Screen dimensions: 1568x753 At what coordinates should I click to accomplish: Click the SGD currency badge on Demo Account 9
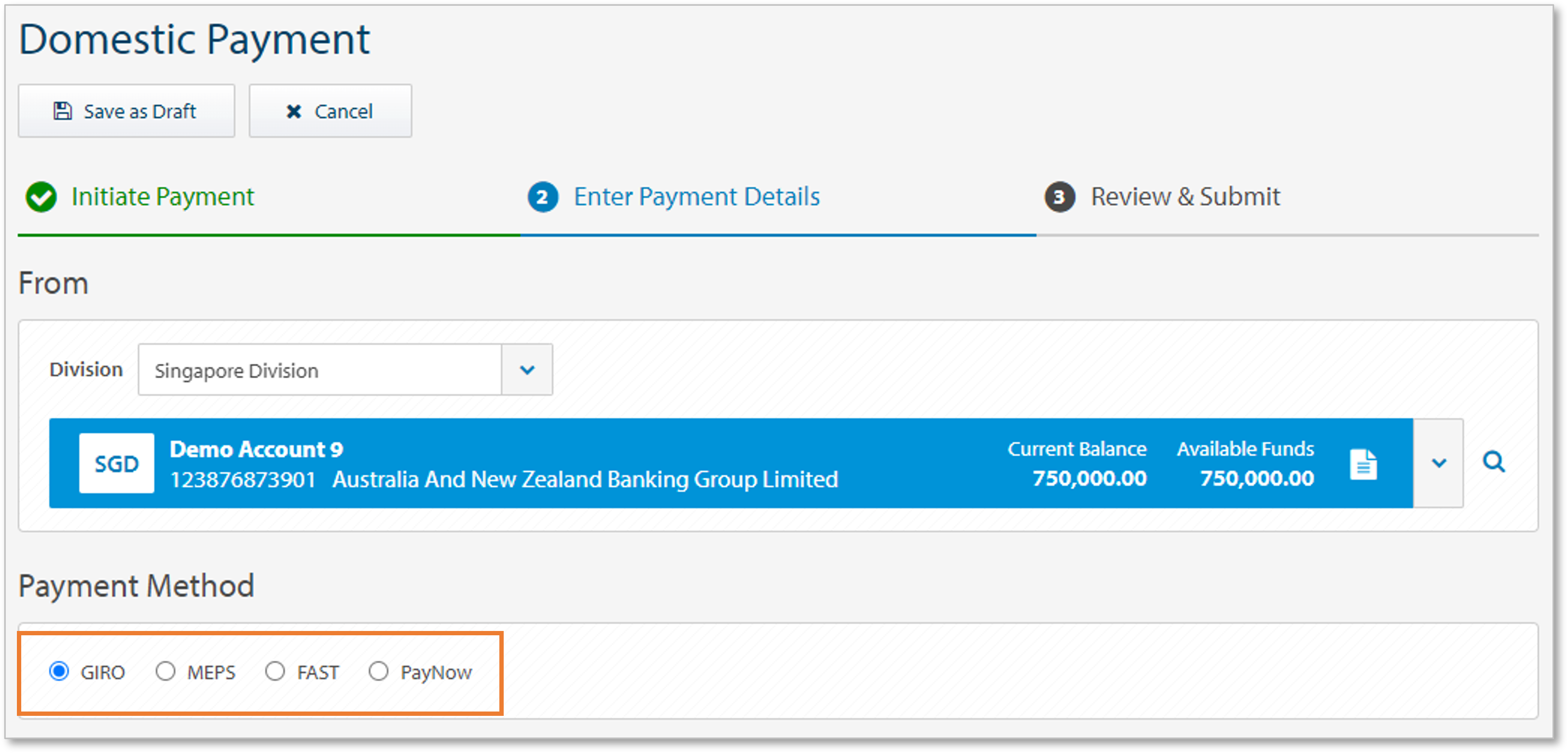[116, 463]
